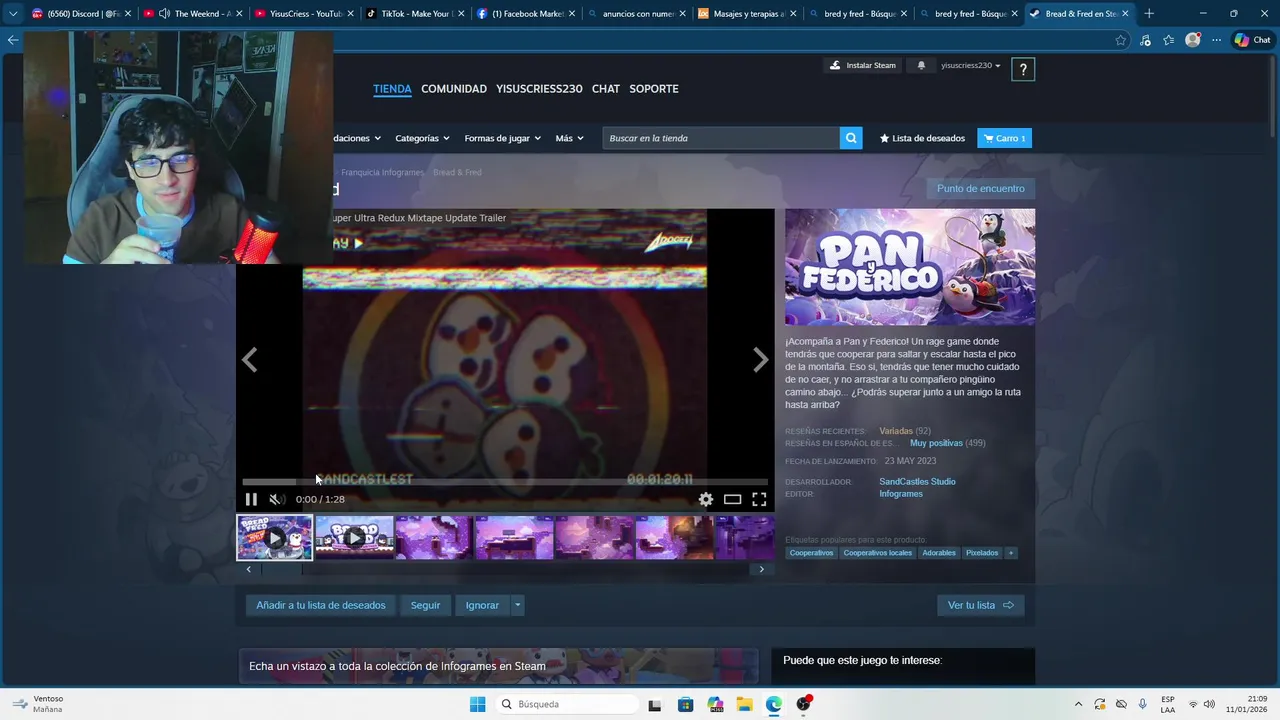Click the Ignorar button
The width and height of the screenshot is (1280, 720).
click(482, 605)
